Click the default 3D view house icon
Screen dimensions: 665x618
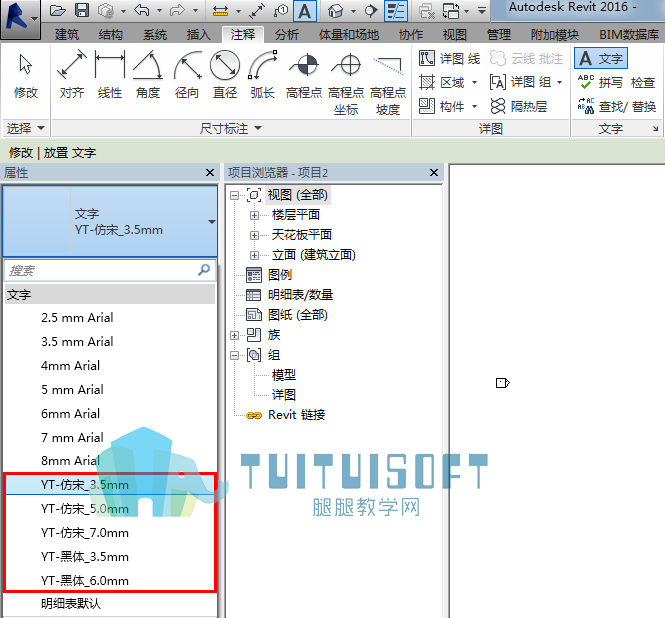(x=335, y=11)
